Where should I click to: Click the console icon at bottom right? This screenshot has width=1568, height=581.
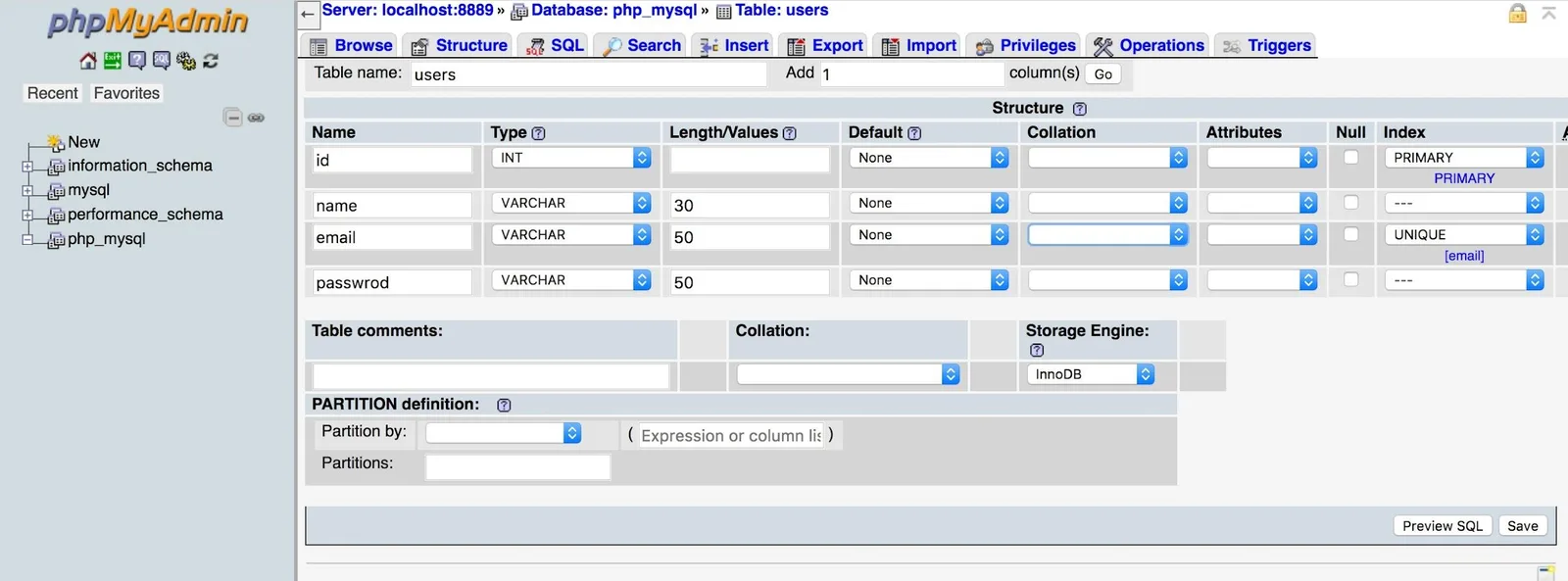coord(1546,573)
